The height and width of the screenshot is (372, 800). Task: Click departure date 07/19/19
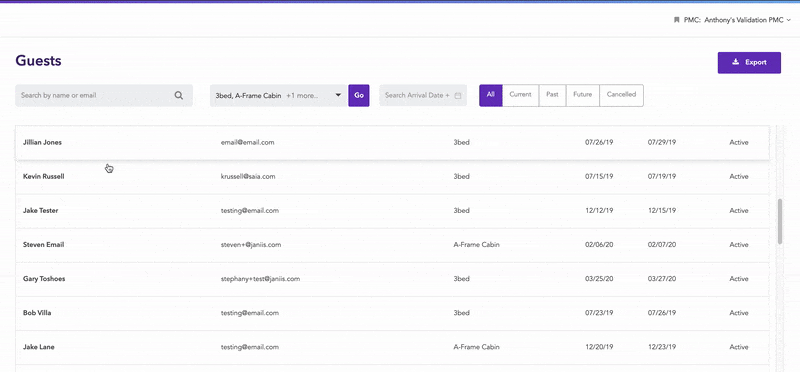(x=662, y=177)
